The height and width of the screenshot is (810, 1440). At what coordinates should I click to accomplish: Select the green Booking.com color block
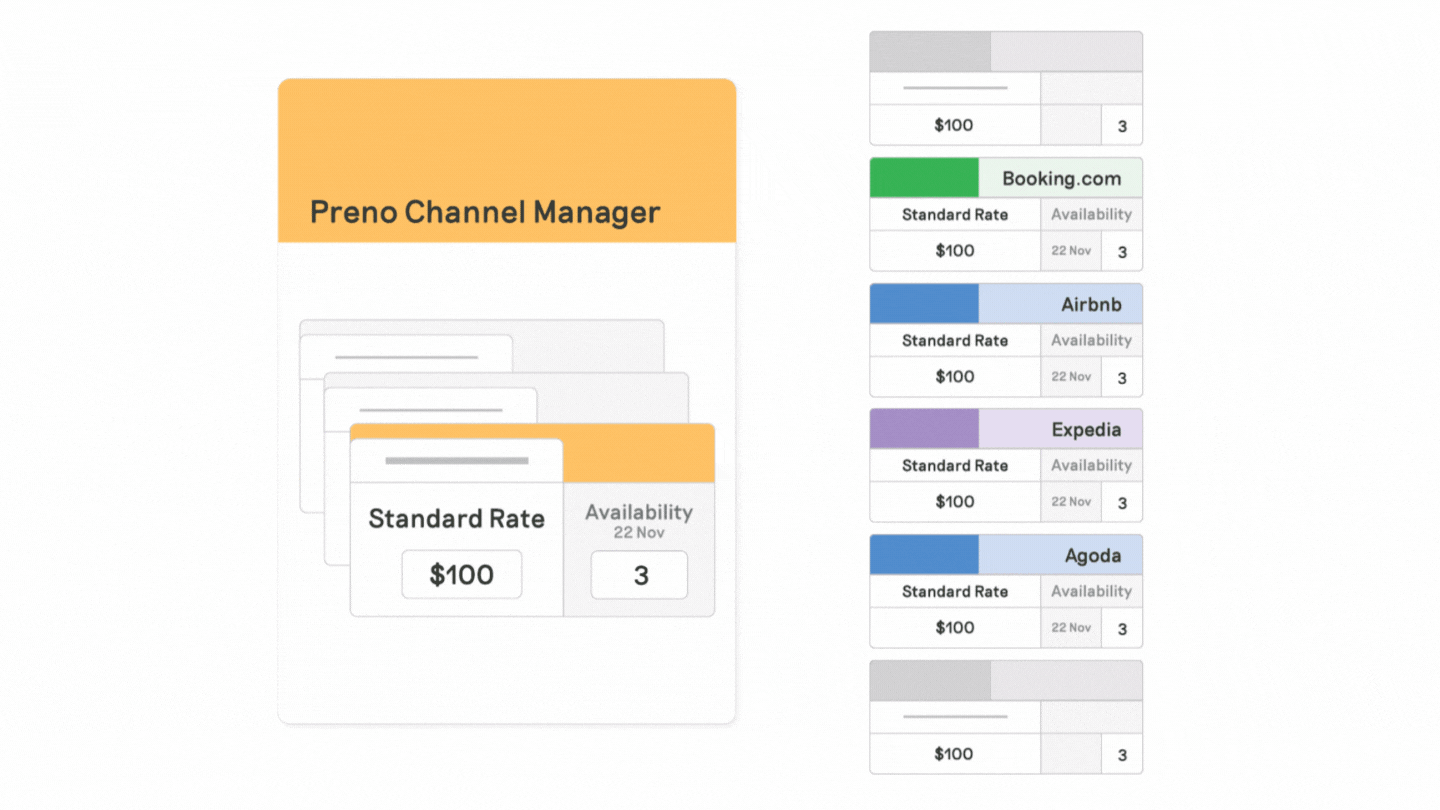pyautogui.click(x=924, y=178)
